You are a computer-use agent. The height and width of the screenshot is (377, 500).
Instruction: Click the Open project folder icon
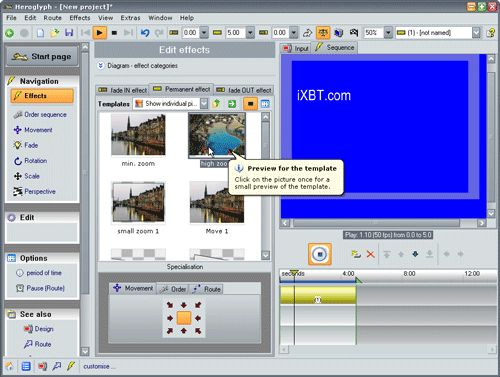tap(55, 33)
